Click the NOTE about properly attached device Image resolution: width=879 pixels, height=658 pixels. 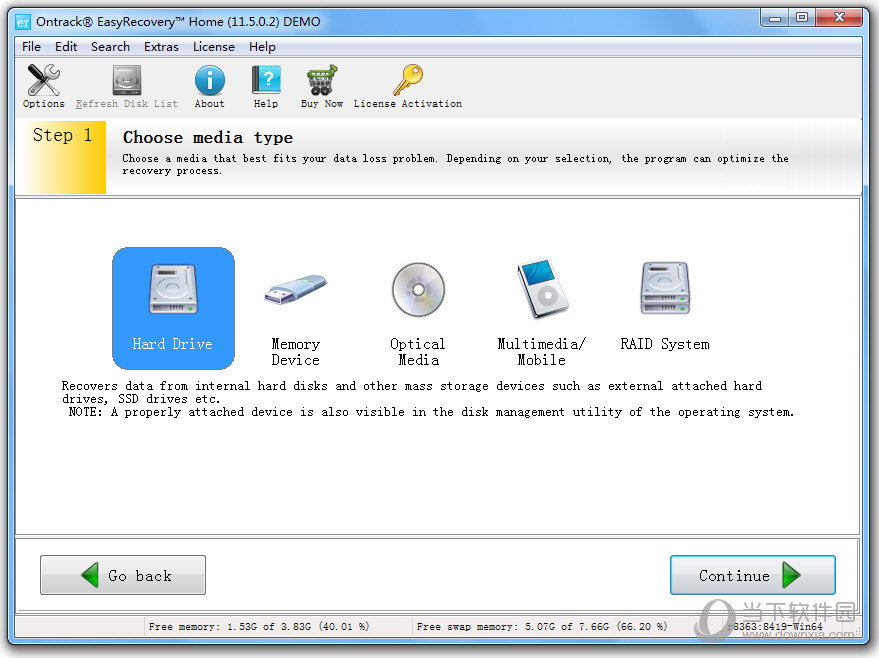[431, 413]
